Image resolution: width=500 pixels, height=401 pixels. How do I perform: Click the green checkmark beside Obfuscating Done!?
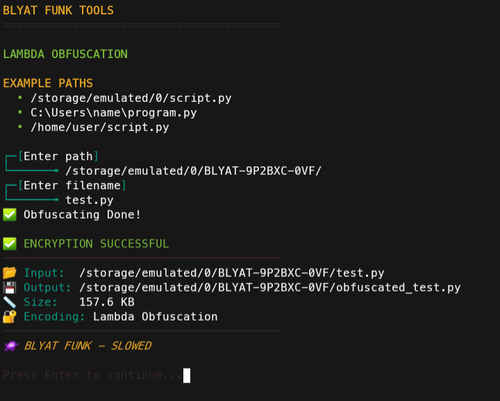coord(10,215)
